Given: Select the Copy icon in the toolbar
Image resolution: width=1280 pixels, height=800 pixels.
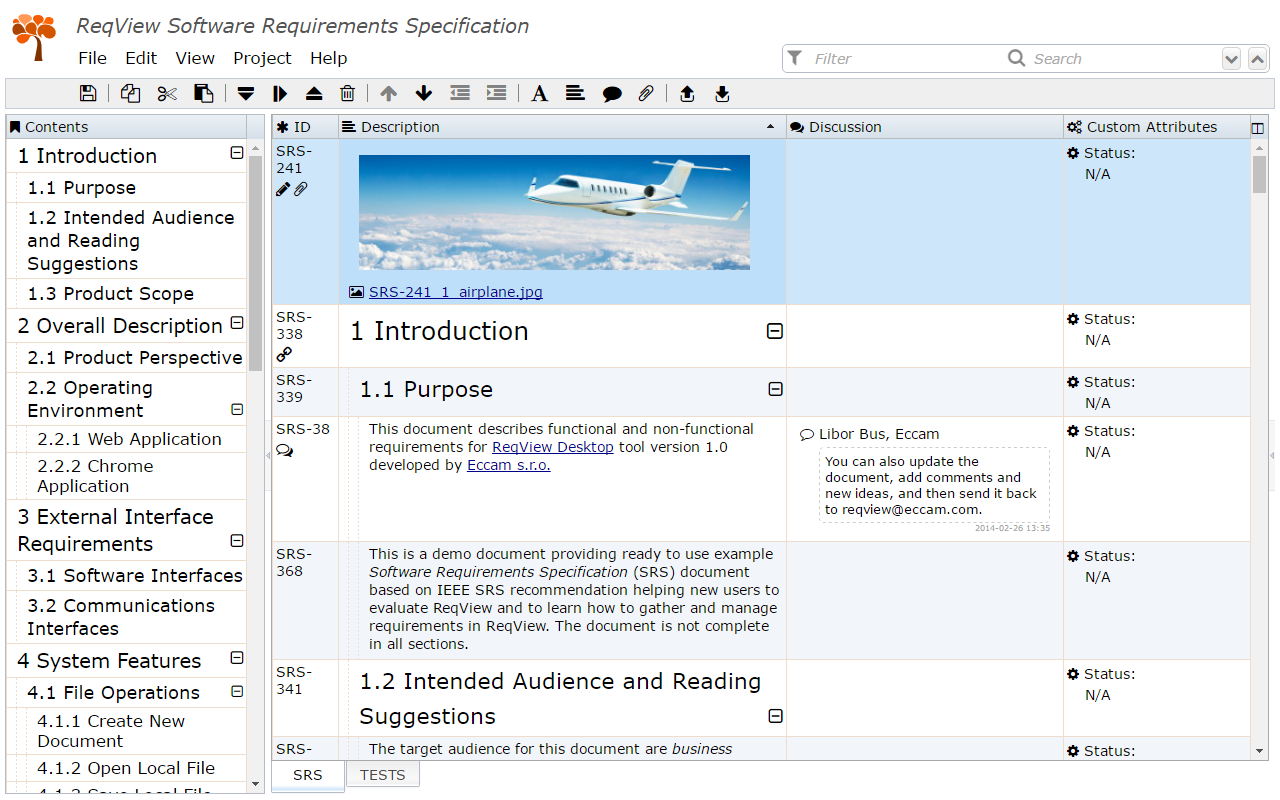Looking at the screenshot, I should 130,93.
